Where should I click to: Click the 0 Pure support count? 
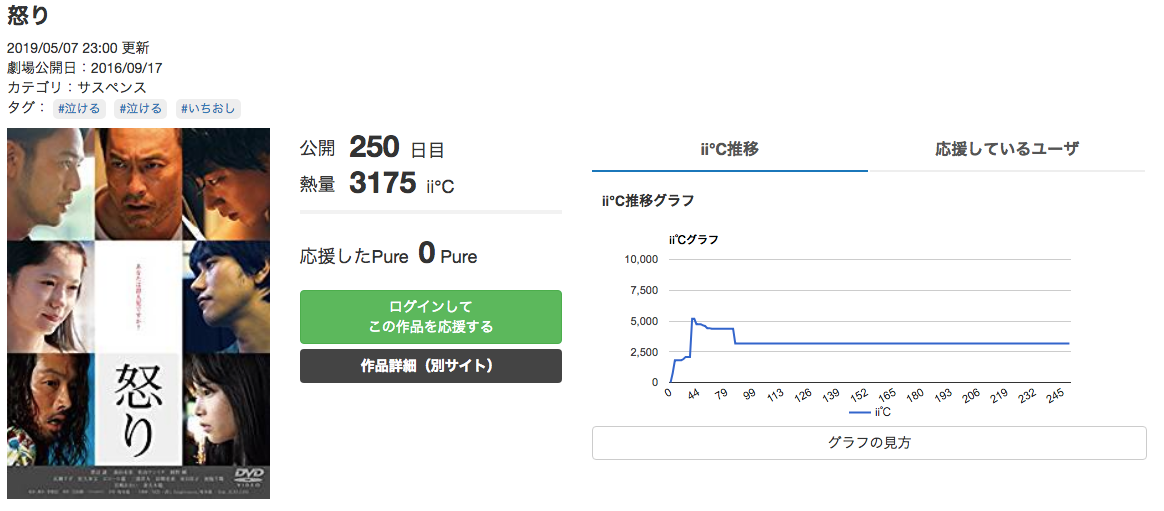(x=427, y=255)
